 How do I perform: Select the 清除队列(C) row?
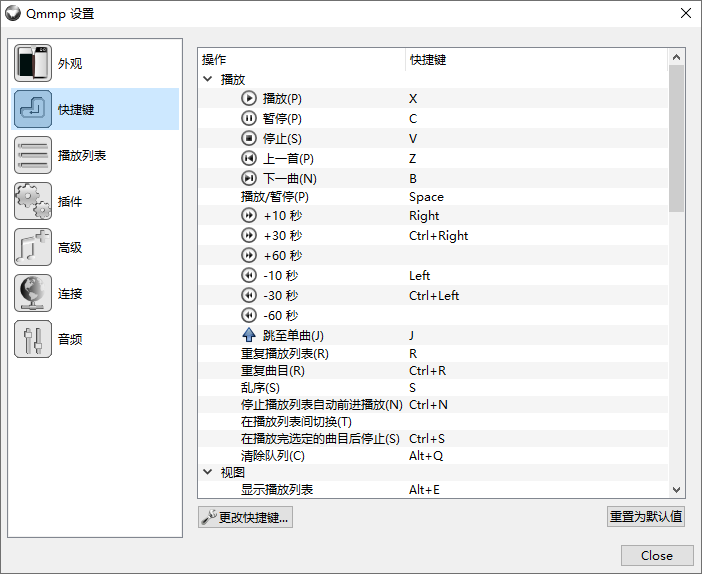[433, 456]
